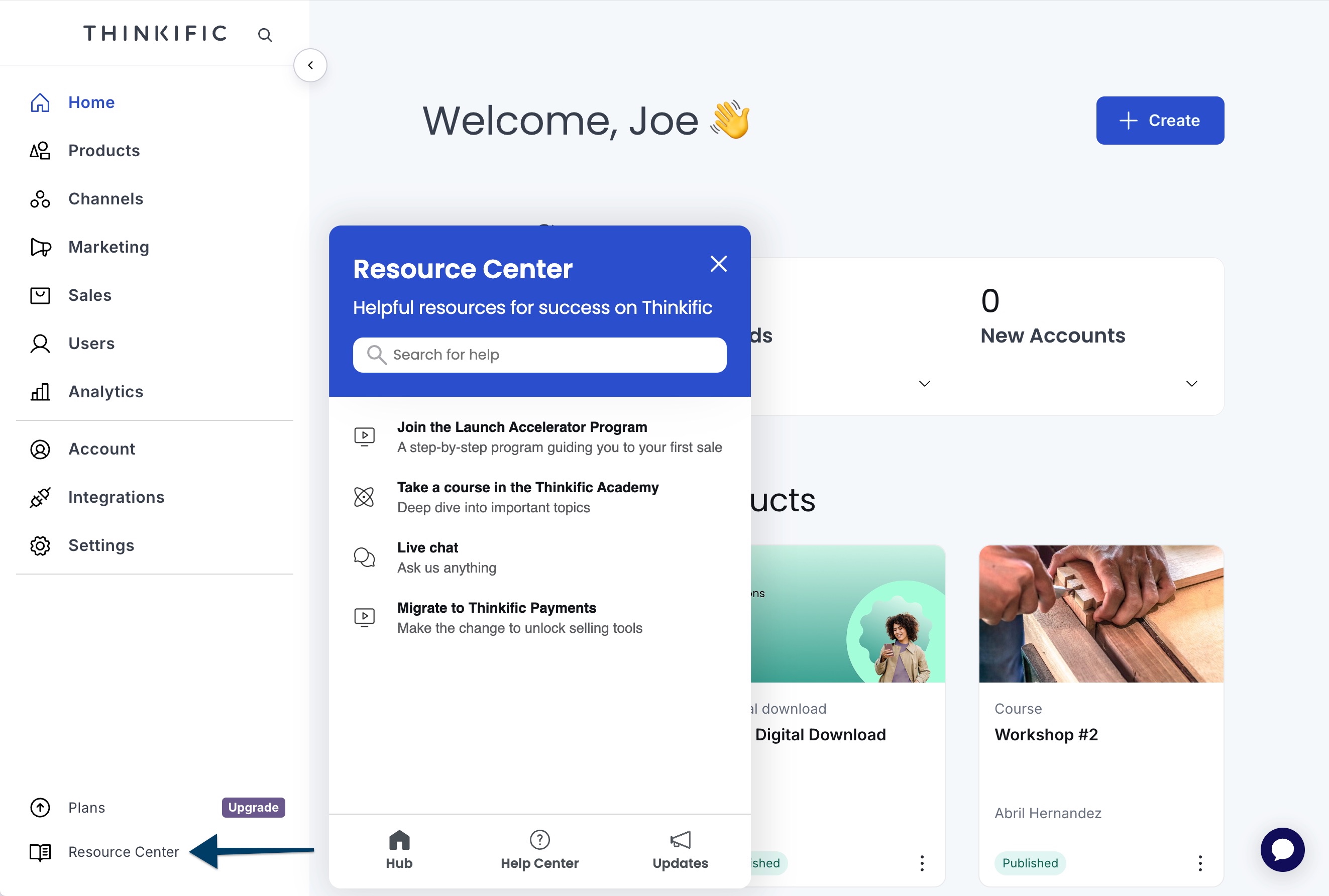
Task: Open Analytics in the sidebar
Action: [x=105, y=392]
